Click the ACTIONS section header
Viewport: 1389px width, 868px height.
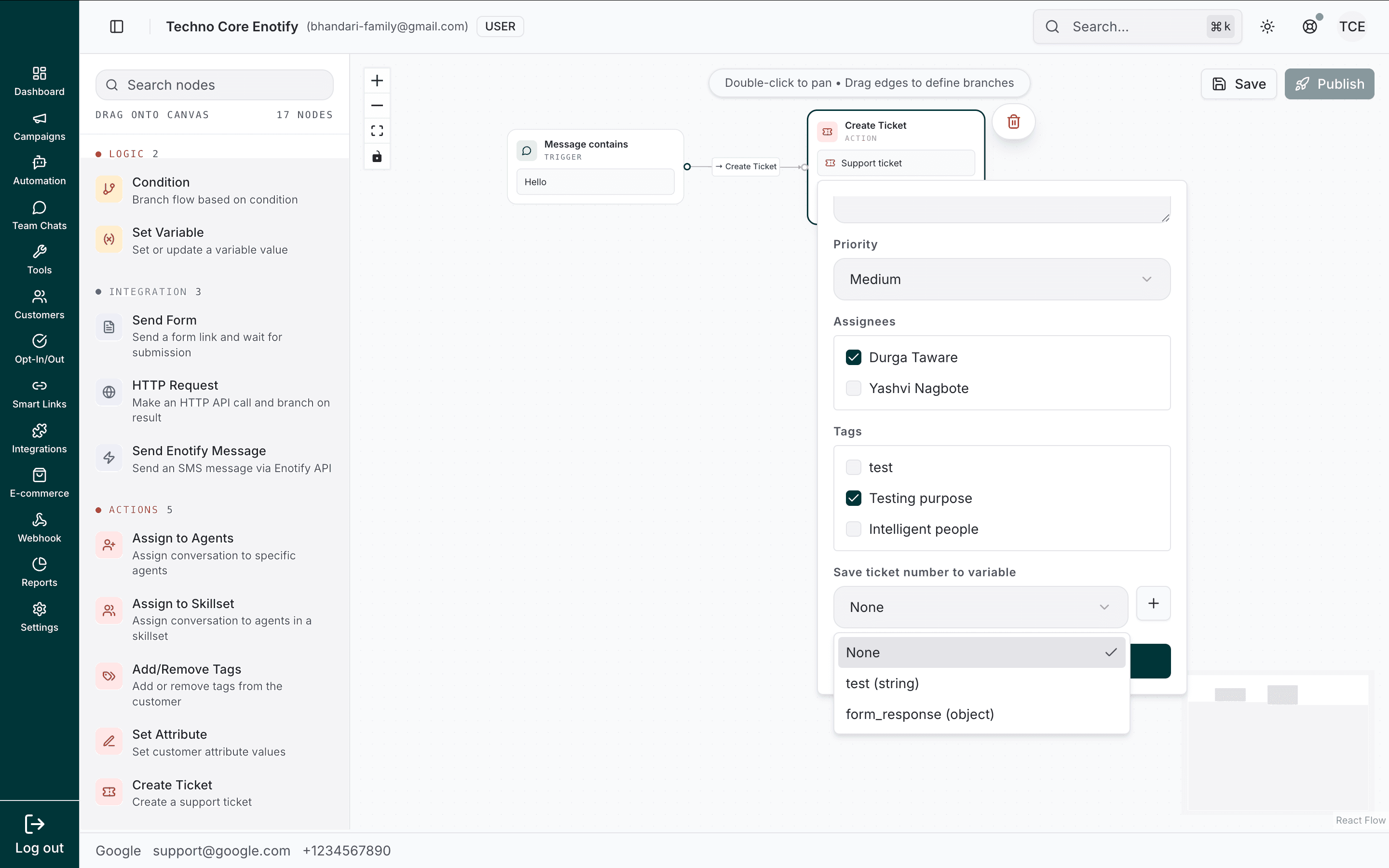(x=134, y=510)
